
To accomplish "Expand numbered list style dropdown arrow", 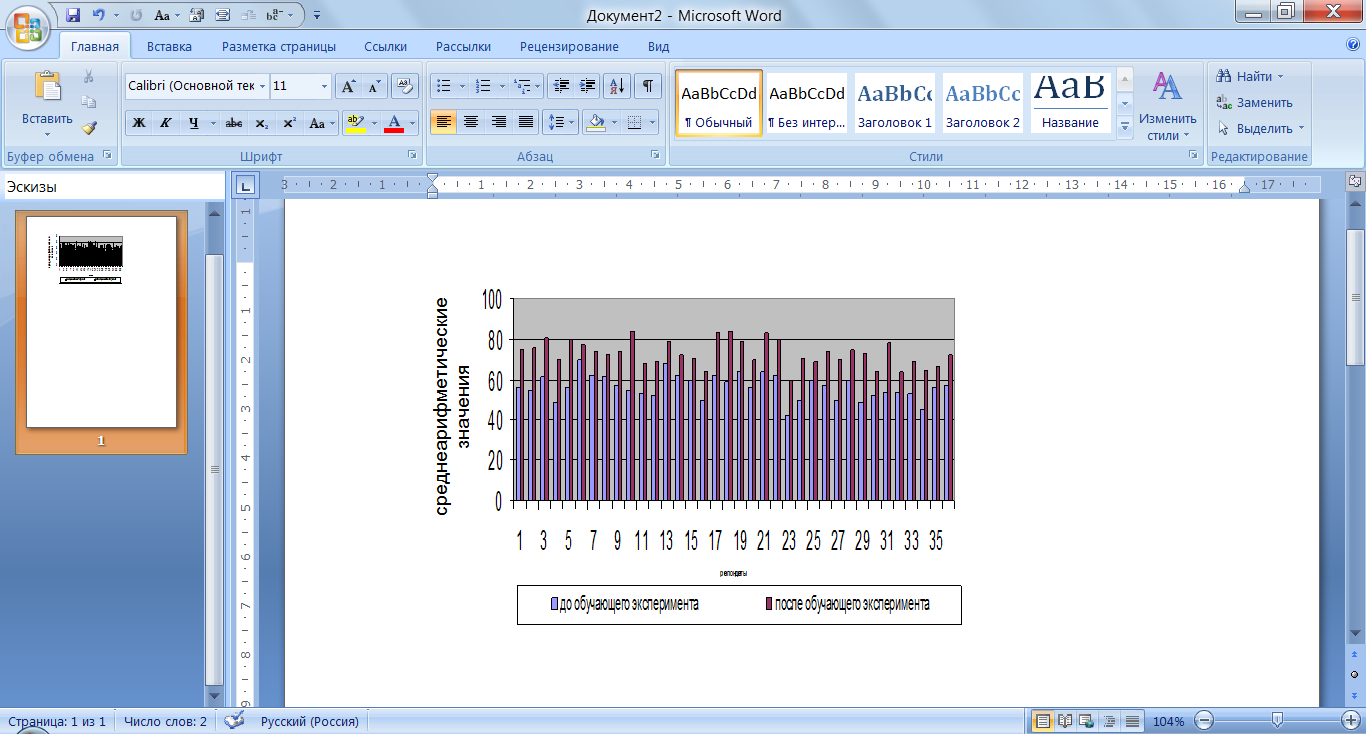I will click(x=500, y=86).
